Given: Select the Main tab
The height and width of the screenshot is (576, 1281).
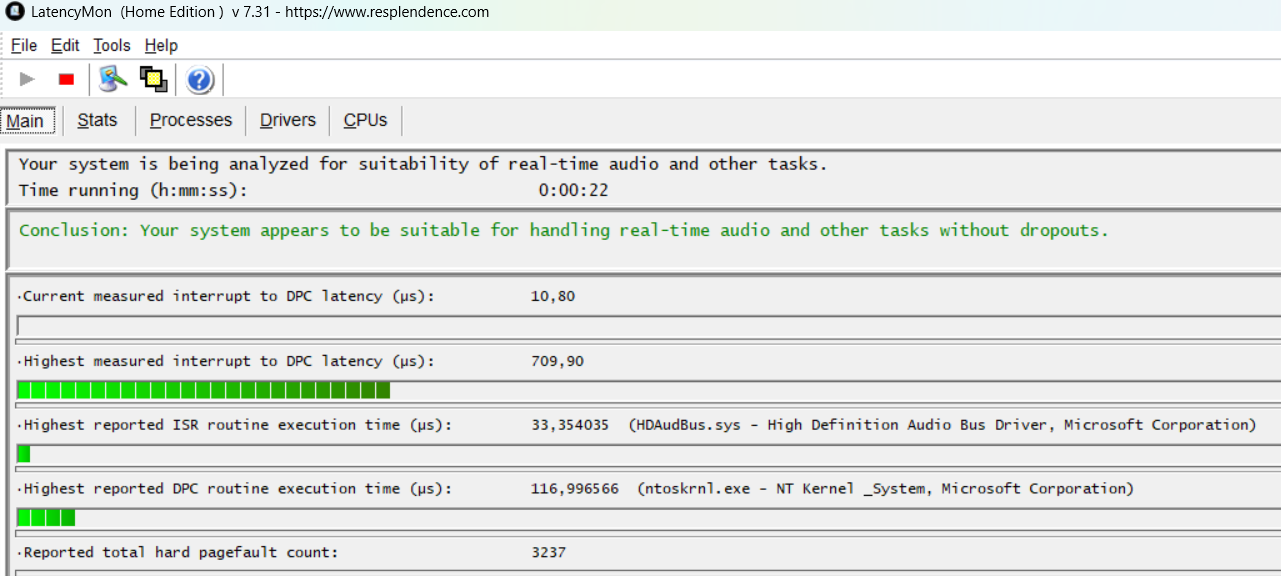Looking at the screenshot, I should click(x=27, y=119).
